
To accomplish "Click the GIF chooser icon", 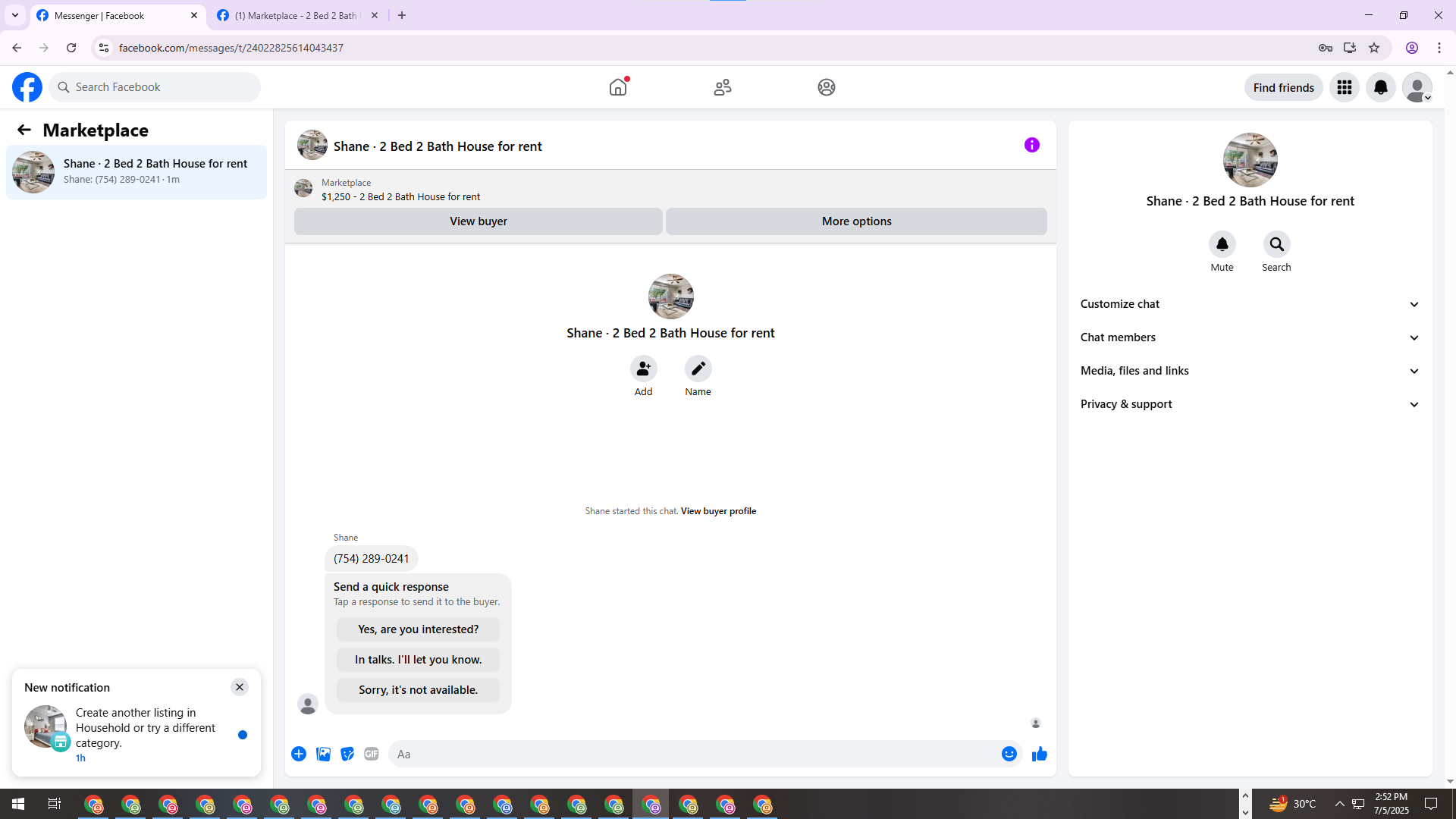I will point(371,754).
